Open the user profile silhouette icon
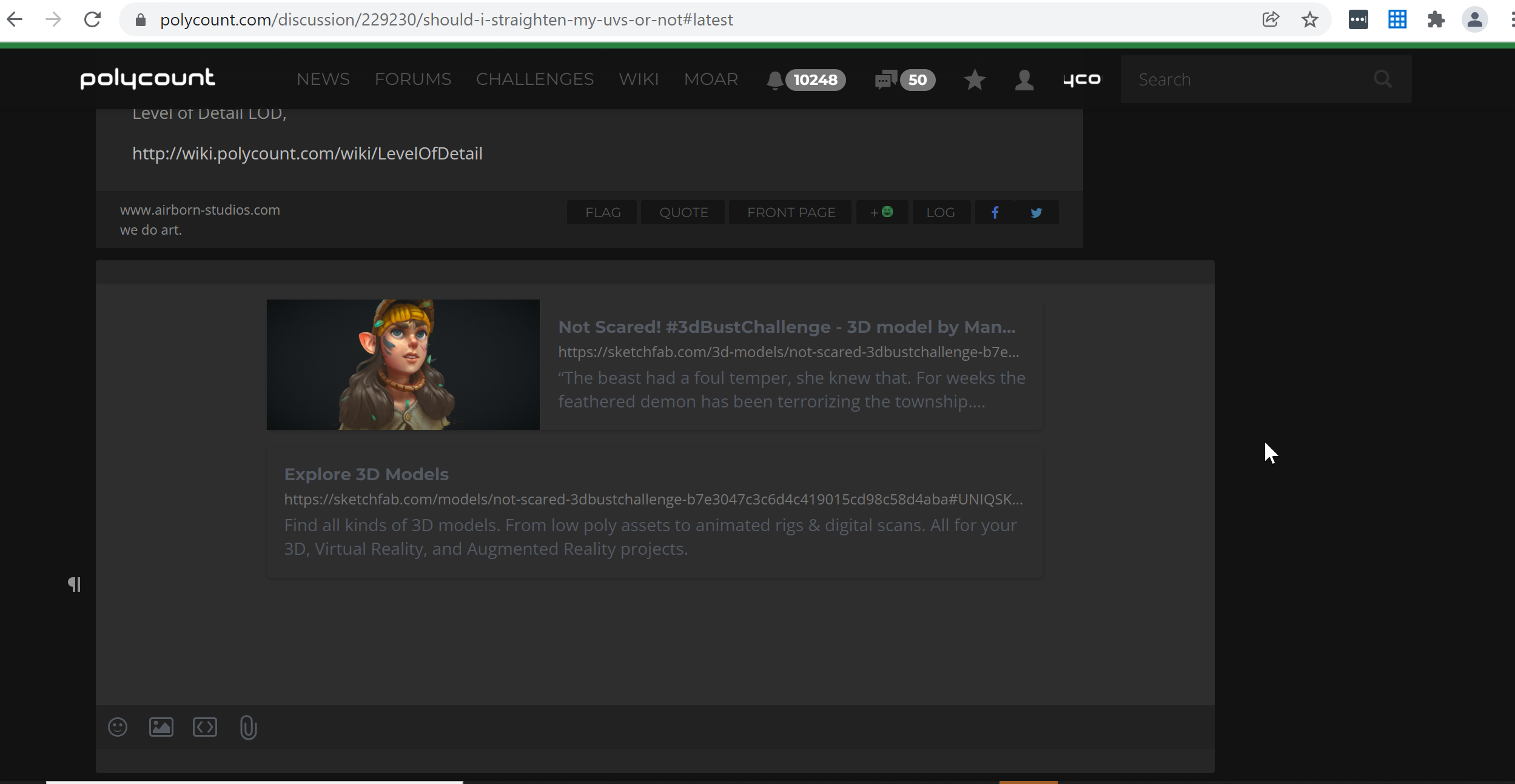This screenshot has width=1515, height=784. click(1024, 79)
